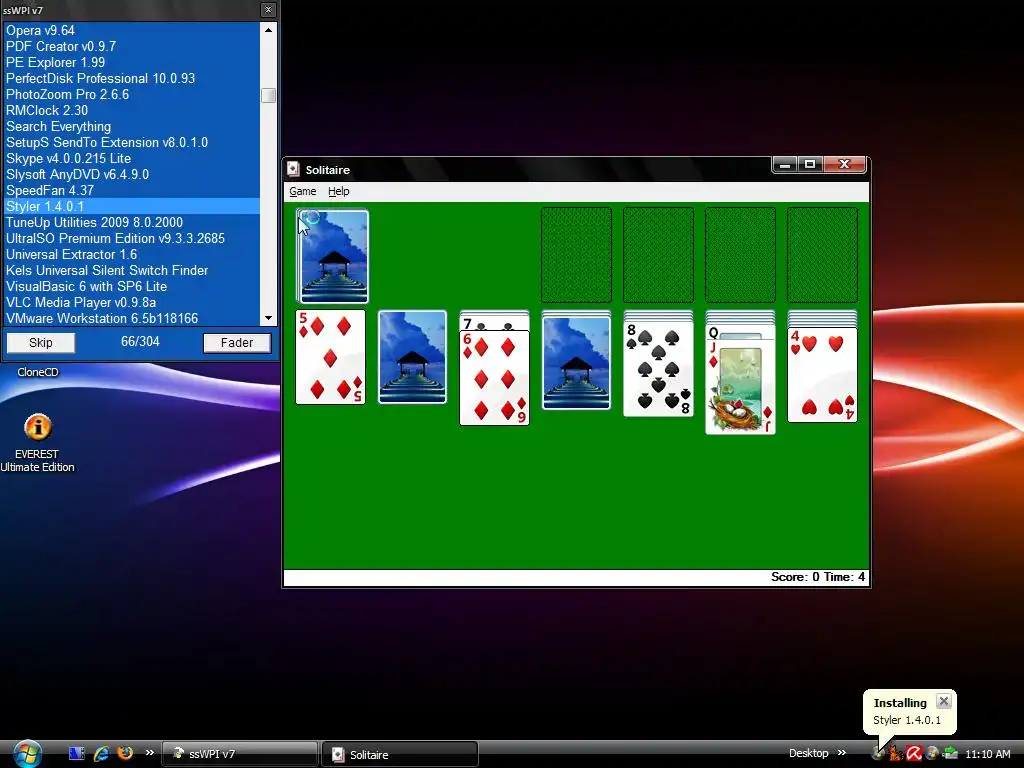Select Skype v4.0.0.215 Lite entry
Image resolution: width=1024 pixels, height=768 pixels.
(132, 159)
